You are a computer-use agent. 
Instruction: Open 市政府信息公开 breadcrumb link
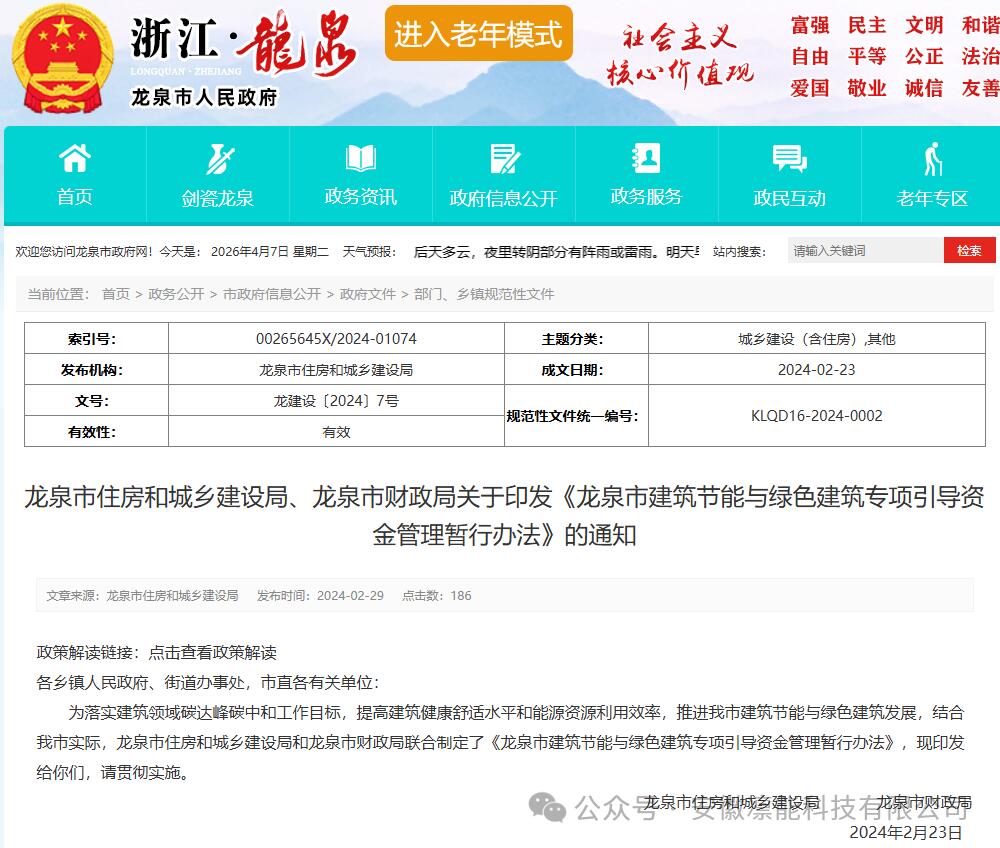pos(272,294)
